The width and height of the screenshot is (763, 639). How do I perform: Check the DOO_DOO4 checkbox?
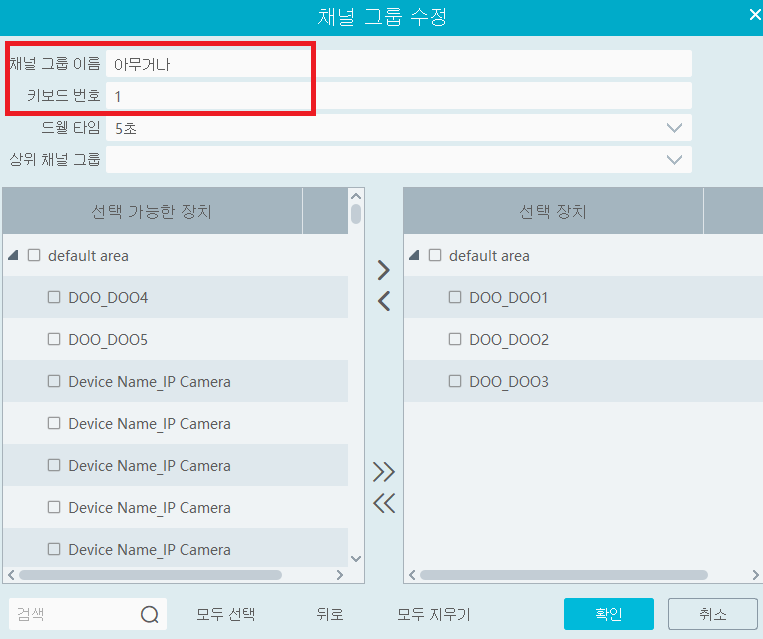point(54,297)
